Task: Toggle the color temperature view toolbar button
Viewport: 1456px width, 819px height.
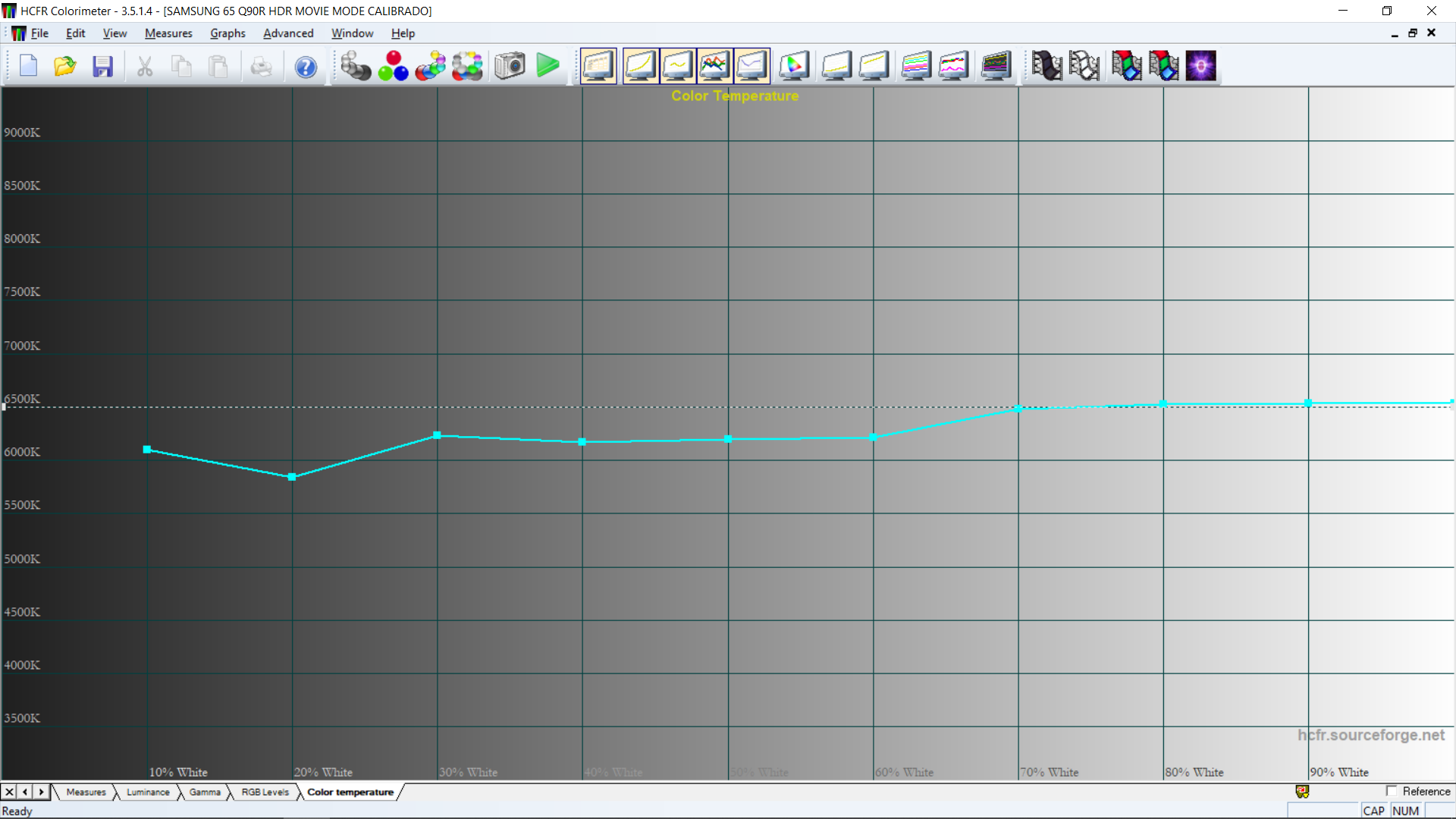Action: pos(752,67)
